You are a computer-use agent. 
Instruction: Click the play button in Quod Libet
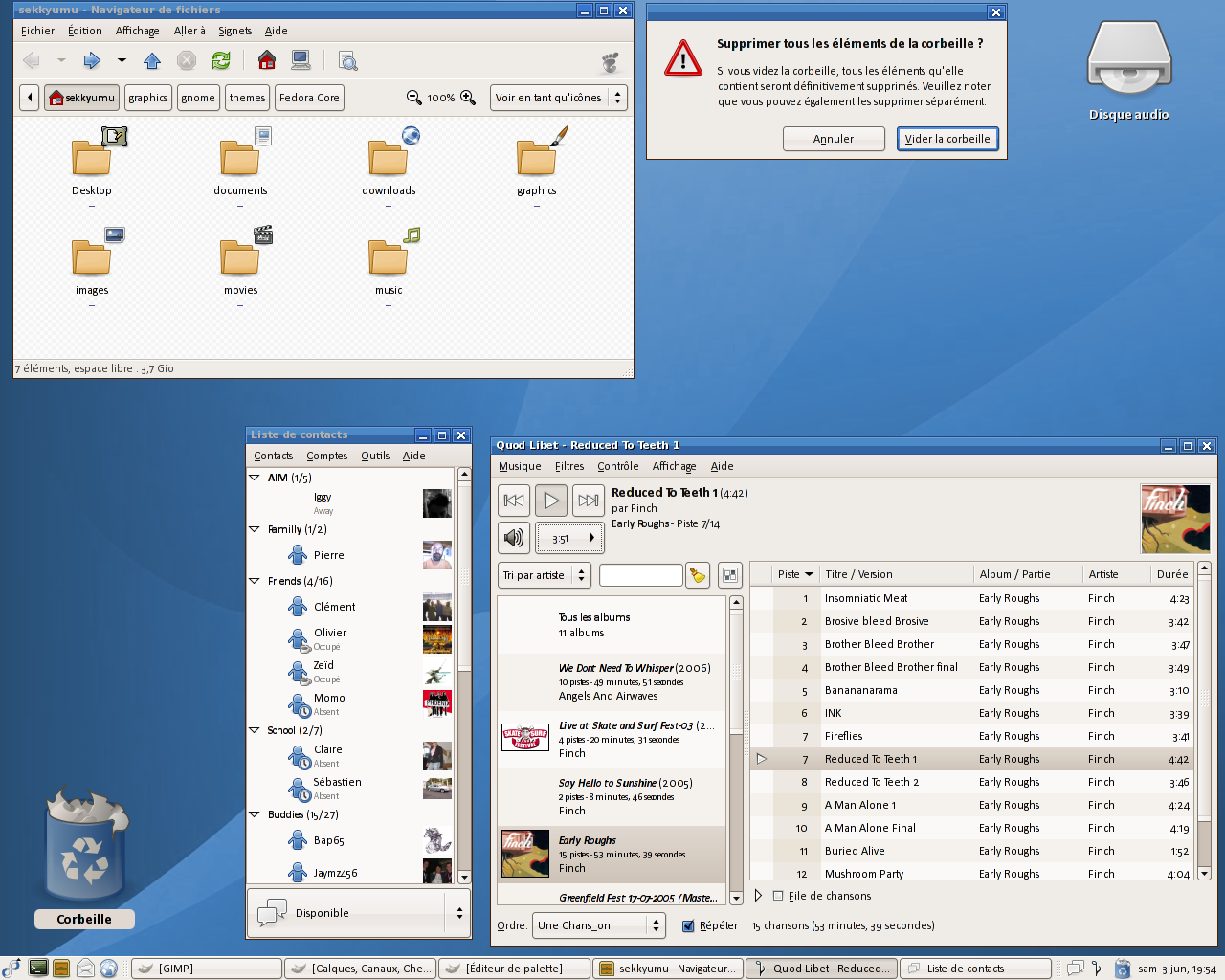coord(551,501)
